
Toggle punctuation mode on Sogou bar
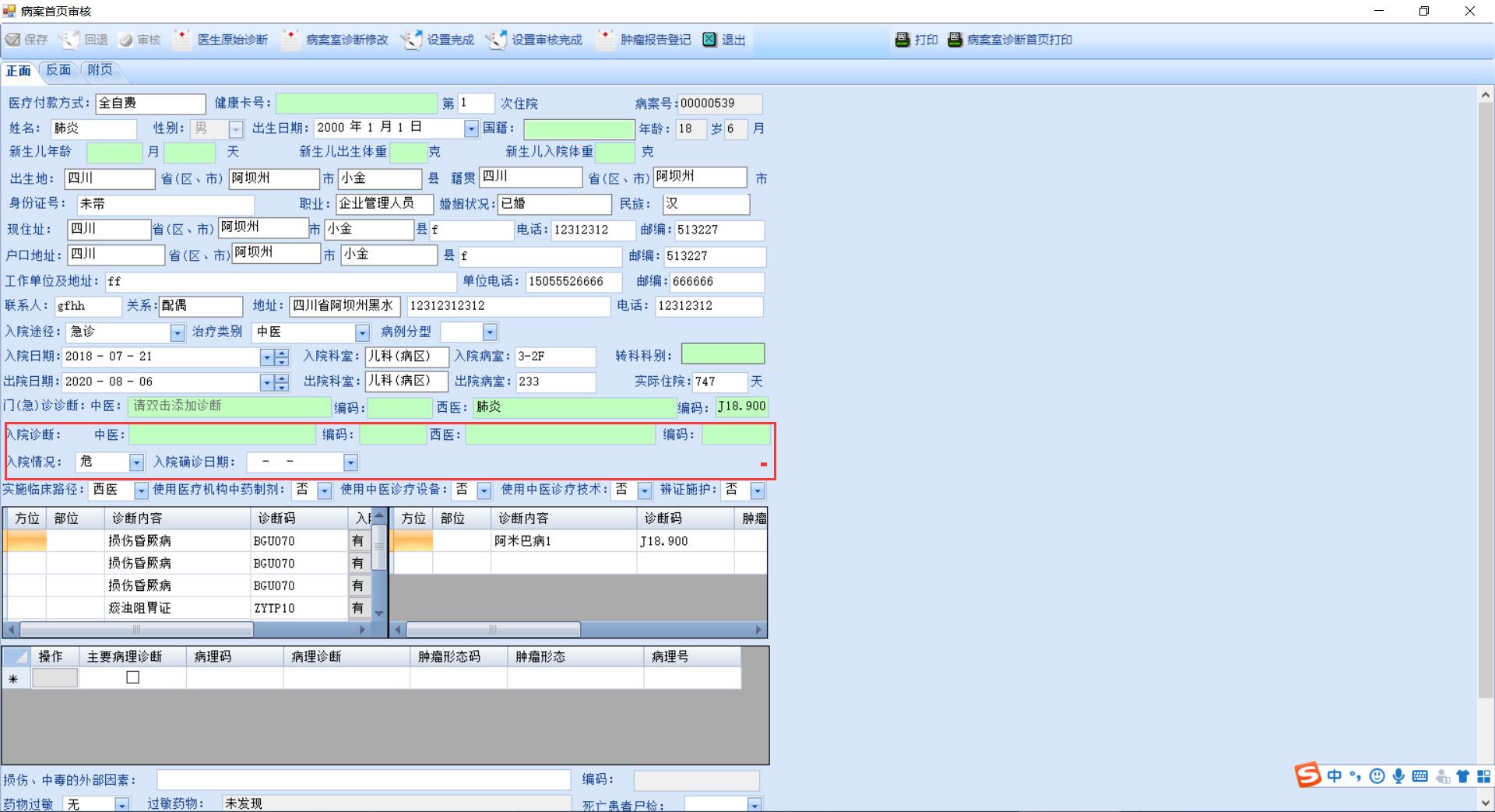[x=1356, y=776]
